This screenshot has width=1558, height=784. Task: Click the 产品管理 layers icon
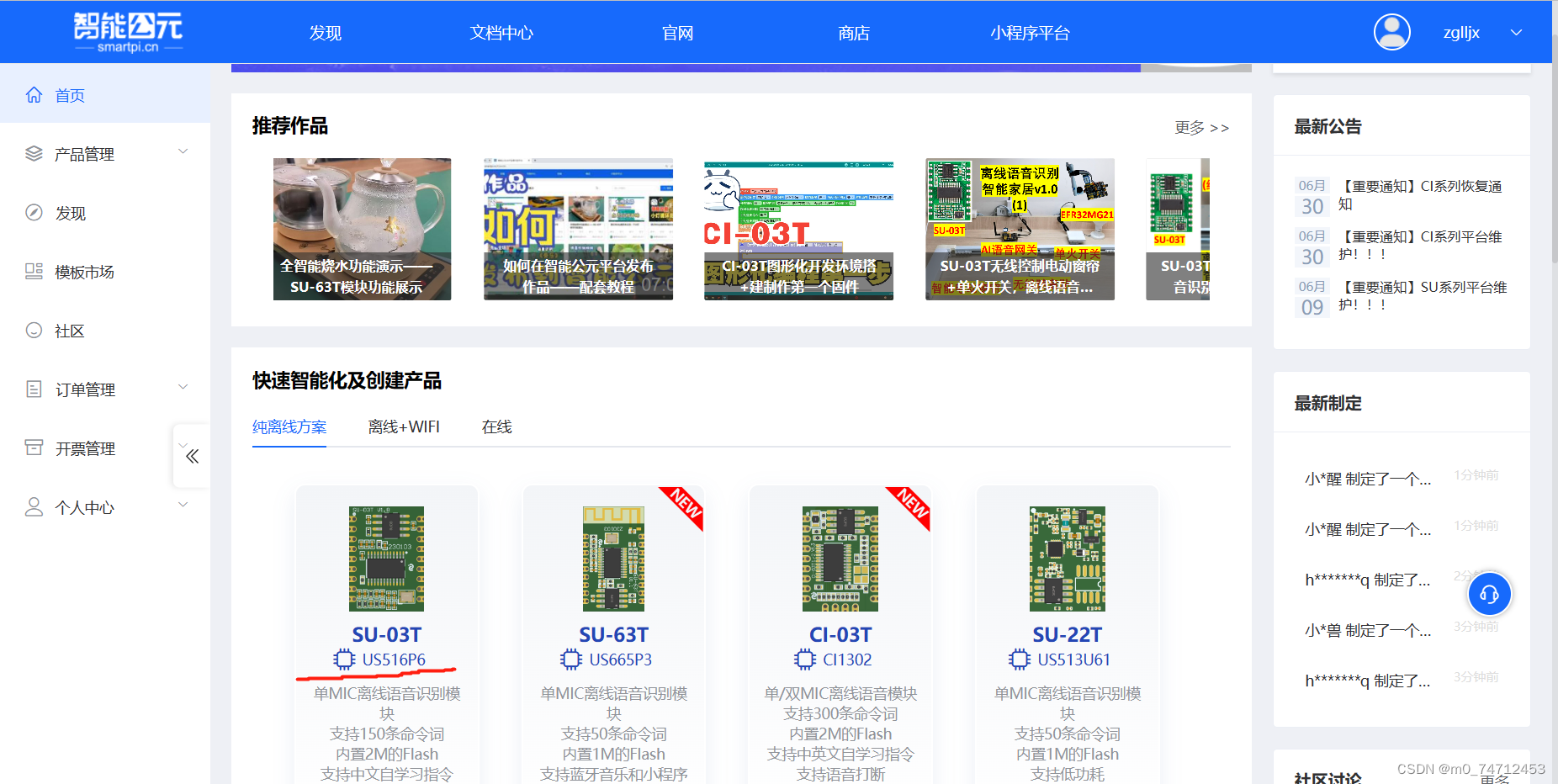(x=34, y=154)
